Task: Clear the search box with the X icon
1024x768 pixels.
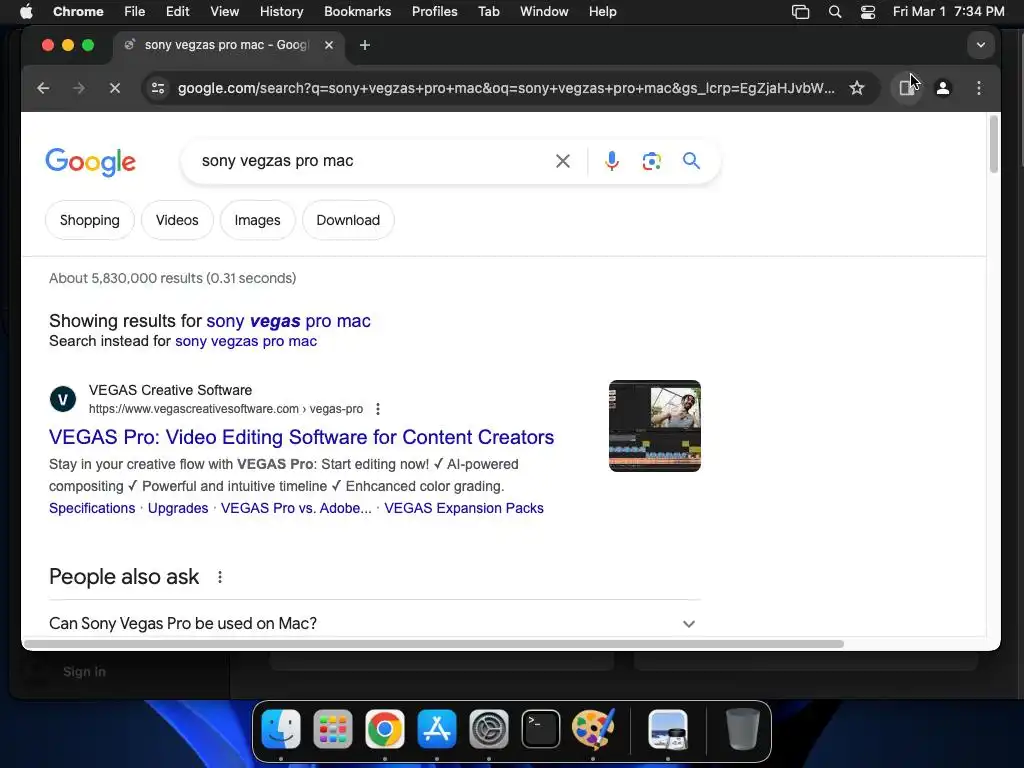Action: coord(562,161)
